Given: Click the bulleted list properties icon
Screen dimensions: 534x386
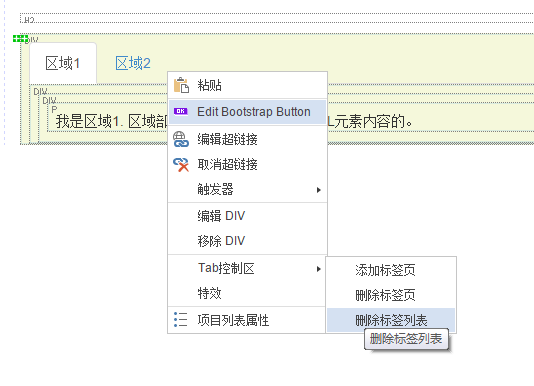Looking at the screenshot, I should coord(180,320).
